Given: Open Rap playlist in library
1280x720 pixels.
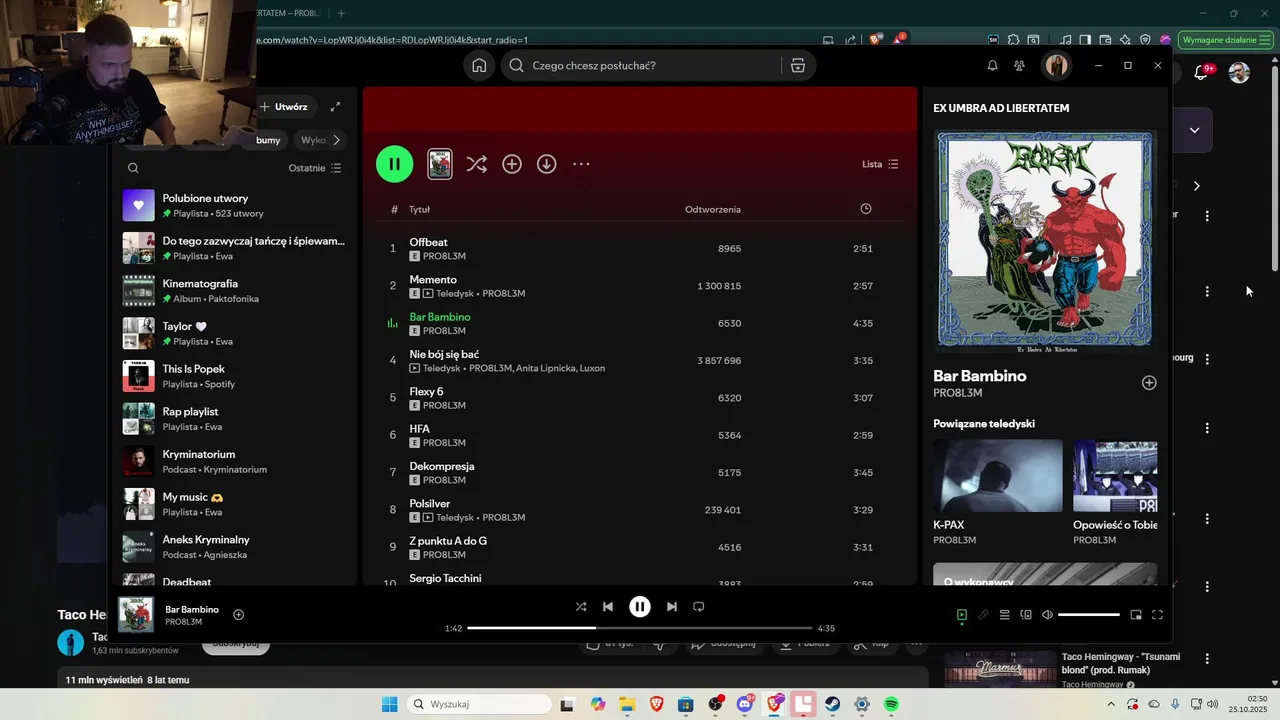Looking at the screenshot, I should [x=234, y=419].
